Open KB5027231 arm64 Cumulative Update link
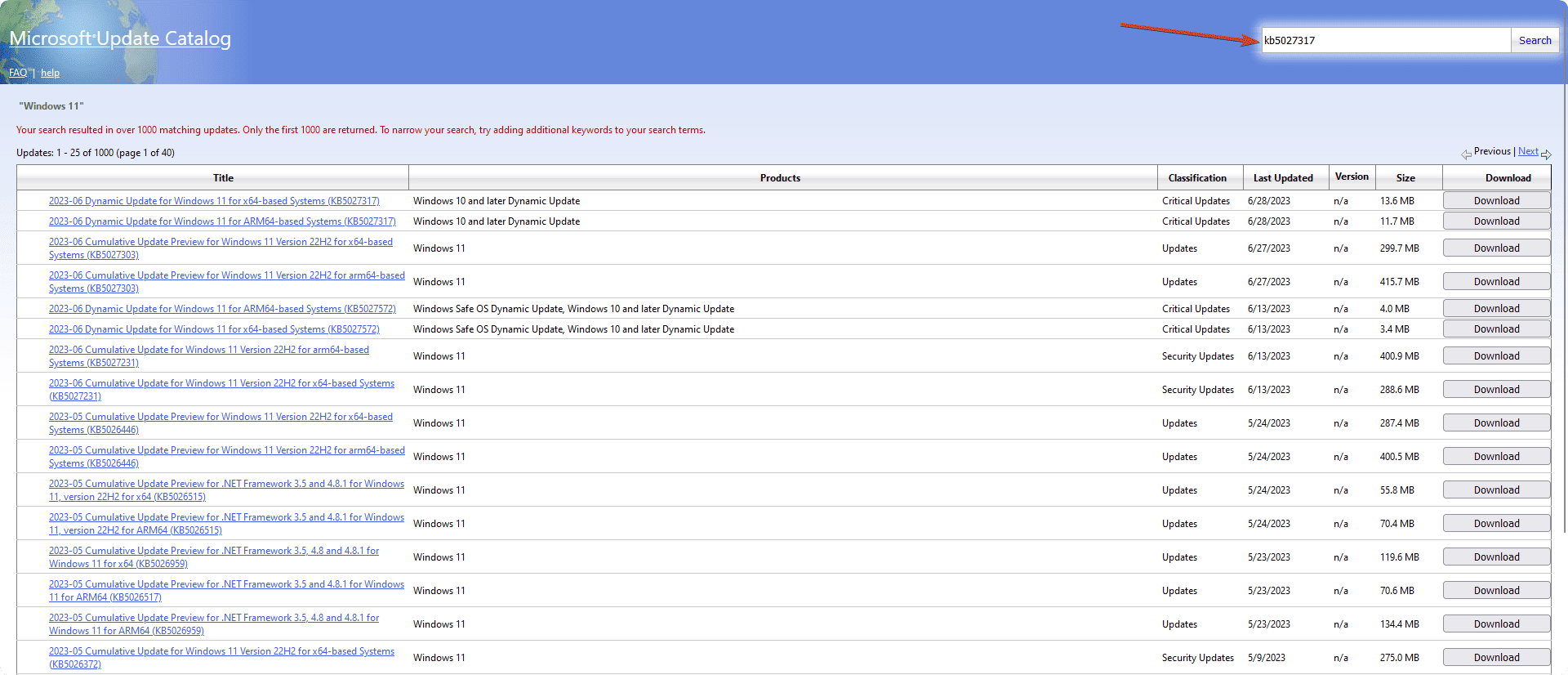The image size is (1568, 675). [x=209, y=356]
